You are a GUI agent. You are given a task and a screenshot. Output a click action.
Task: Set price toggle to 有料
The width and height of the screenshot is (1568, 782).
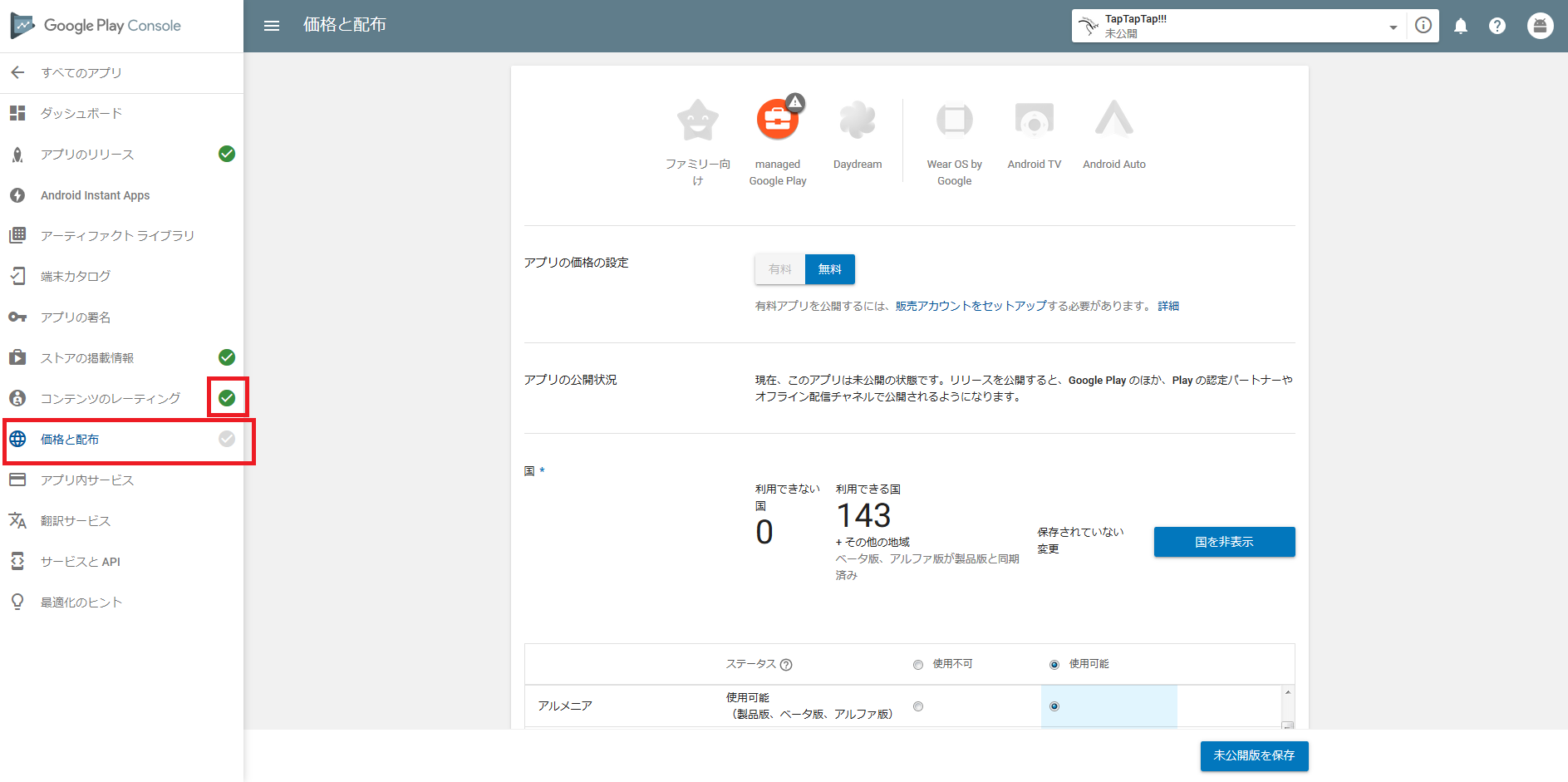point(780,269)
